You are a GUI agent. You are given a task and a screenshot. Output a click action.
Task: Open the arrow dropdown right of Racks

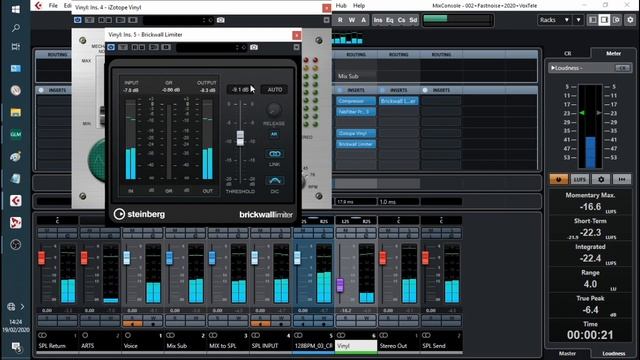tap(578, 20)
